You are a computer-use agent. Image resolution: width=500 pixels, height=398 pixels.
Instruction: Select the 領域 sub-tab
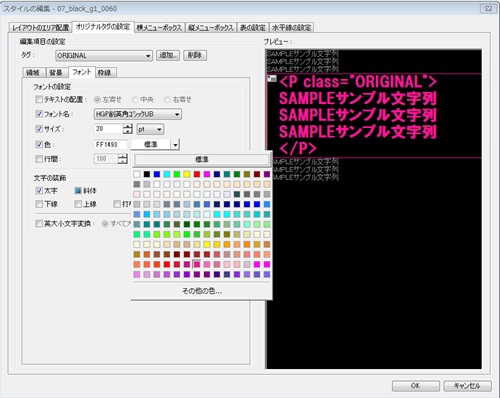click(33, 73)
